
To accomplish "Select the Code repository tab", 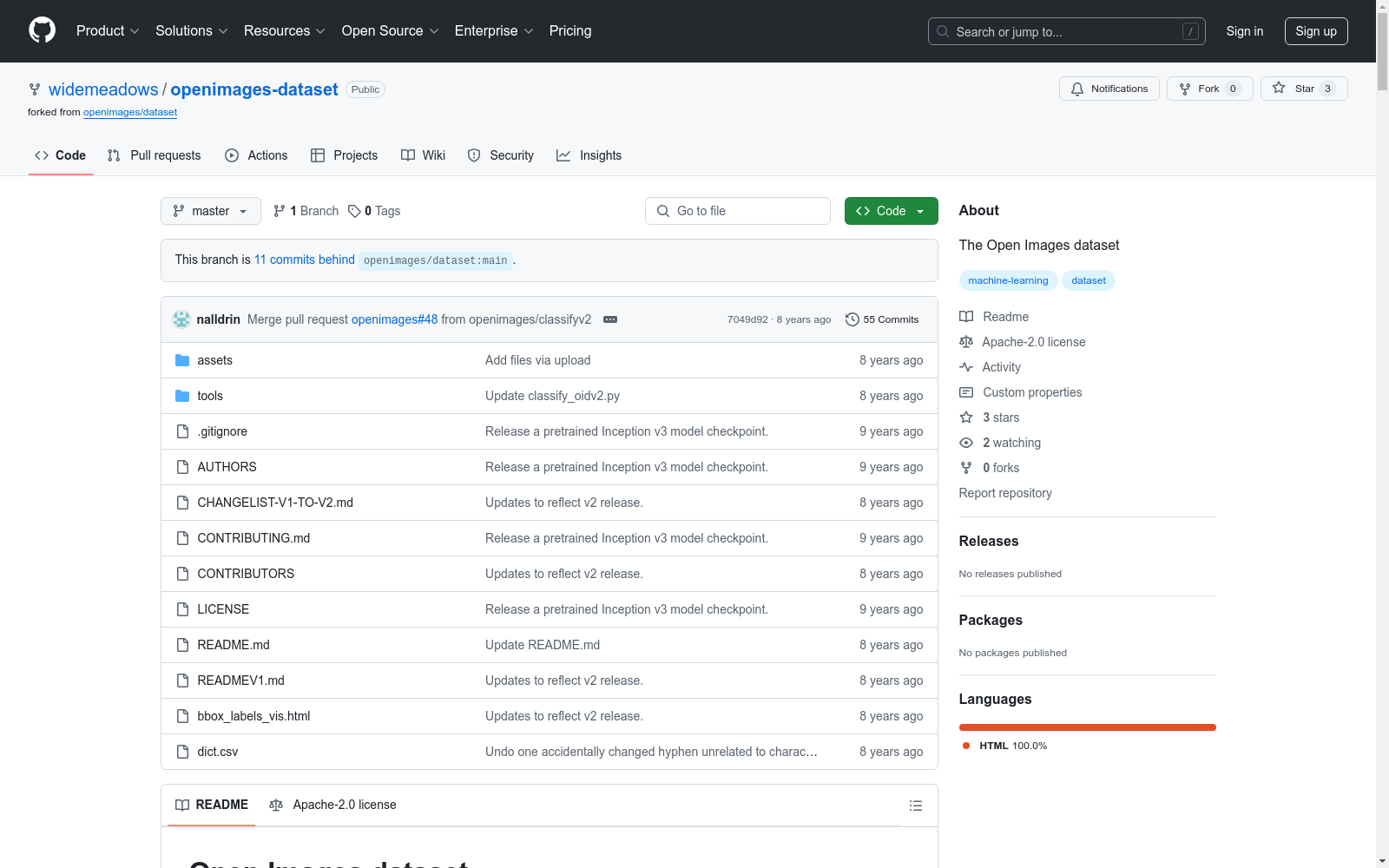I will pyautogui.click(x=61, y=155).
